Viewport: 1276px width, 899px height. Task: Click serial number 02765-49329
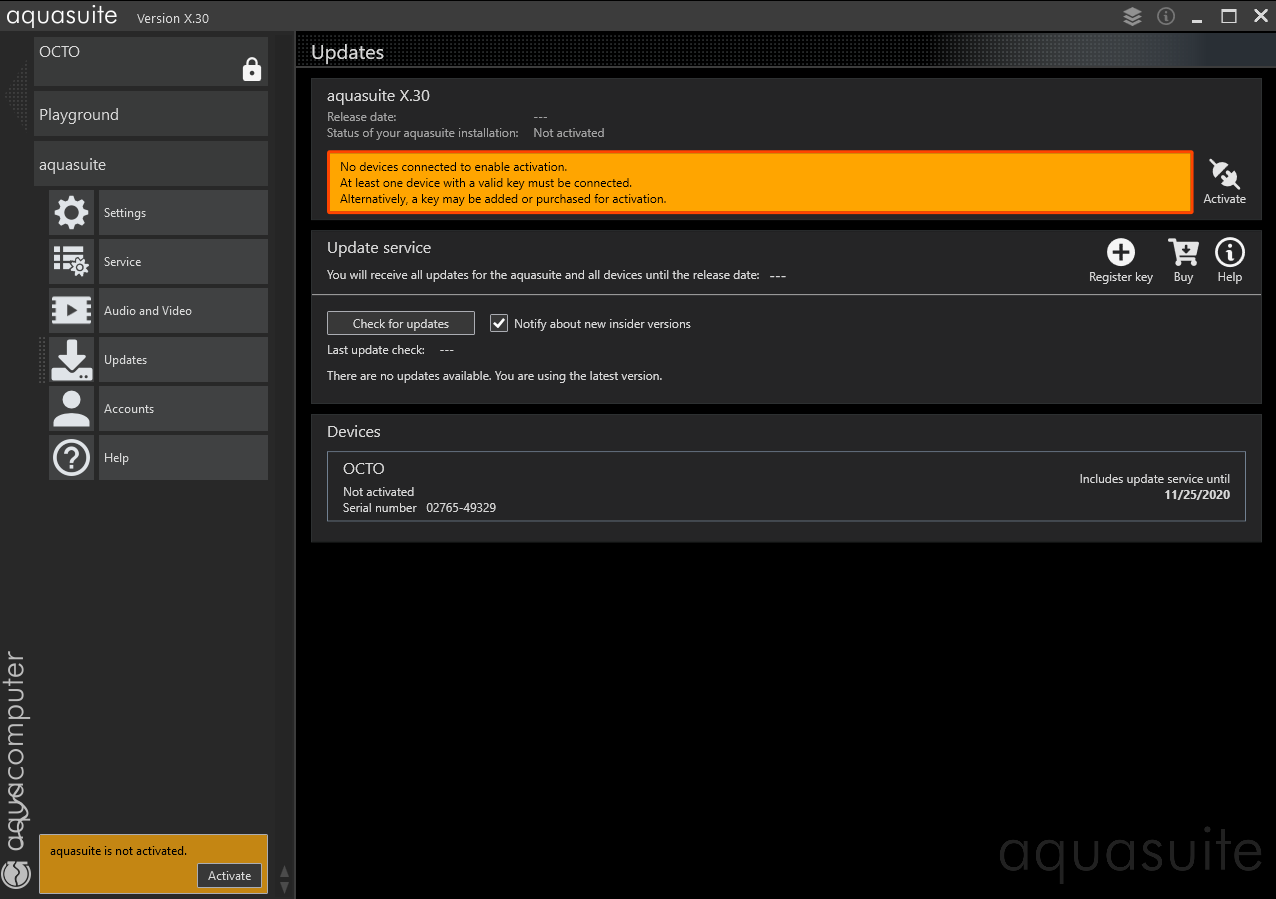point(461,508)
